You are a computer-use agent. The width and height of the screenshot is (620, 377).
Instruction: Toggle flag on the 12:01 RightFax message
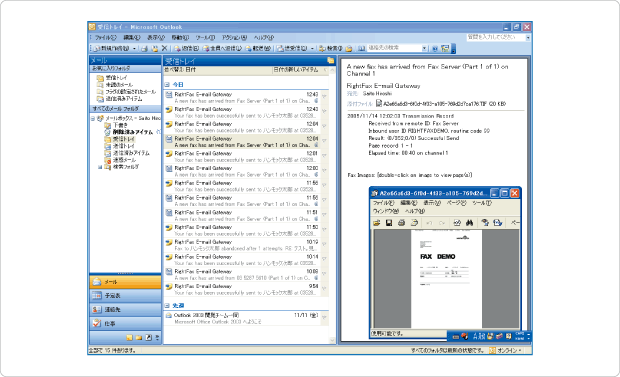(324, 155)
